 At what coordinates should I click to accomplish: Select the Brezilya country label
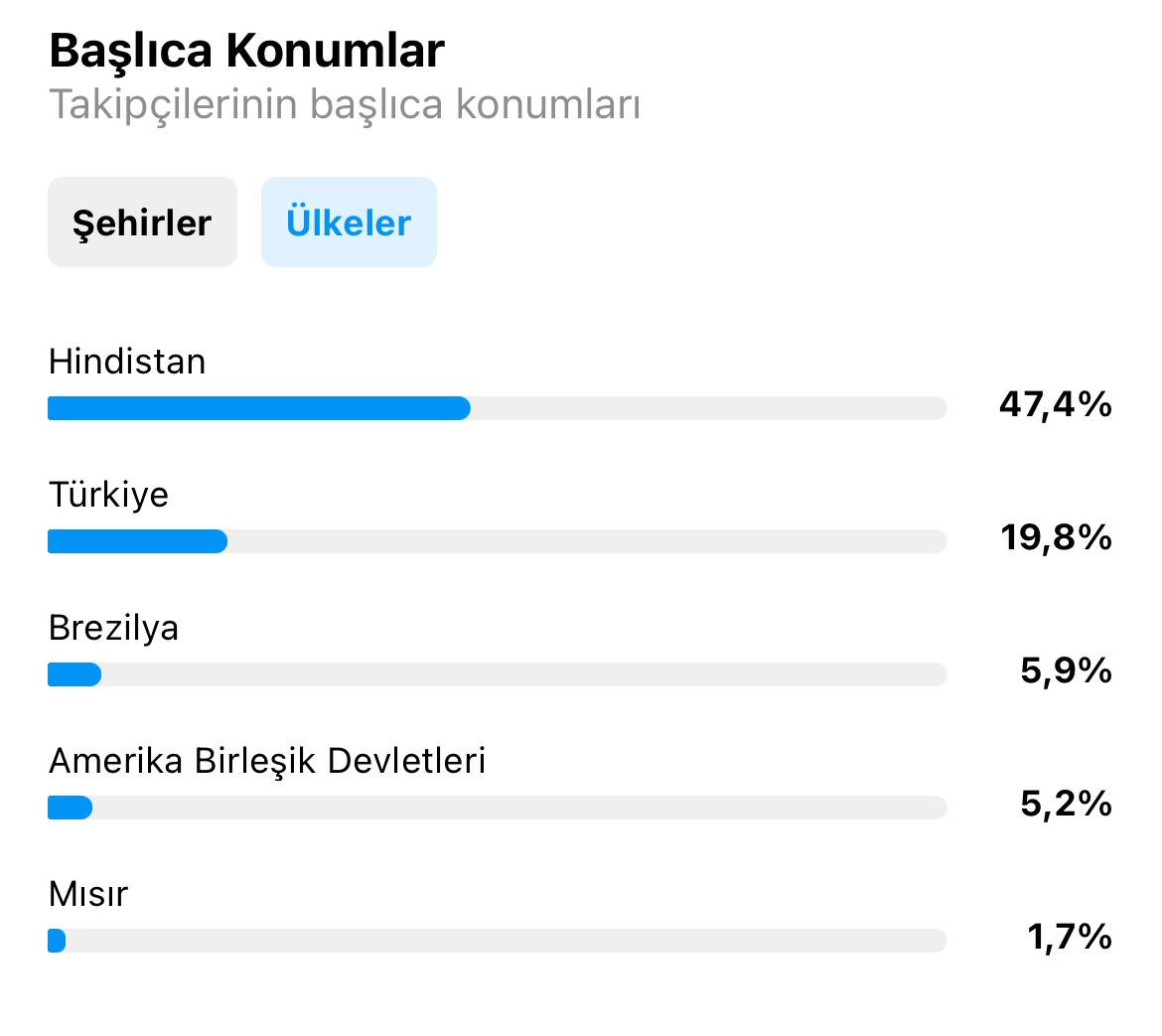[x=113, y=629]
